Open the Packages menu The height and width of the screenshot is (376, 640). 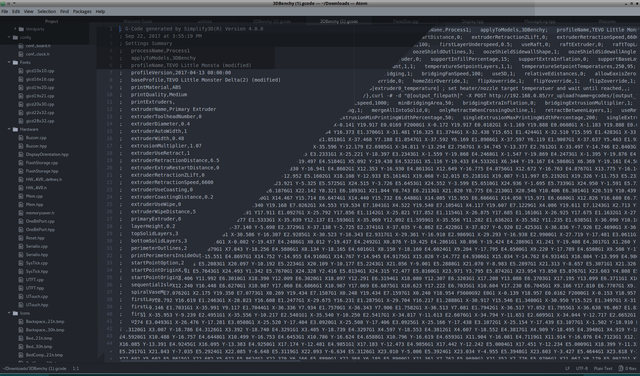82,11
